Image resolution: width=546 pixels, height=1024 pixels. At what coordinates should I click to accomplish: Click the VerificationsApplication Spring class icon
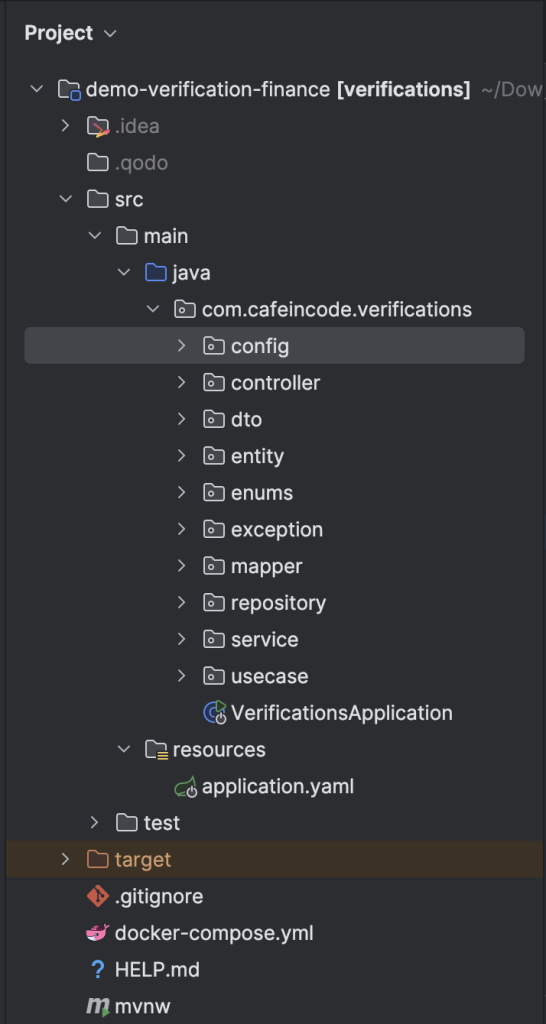[x=215, y=712]
